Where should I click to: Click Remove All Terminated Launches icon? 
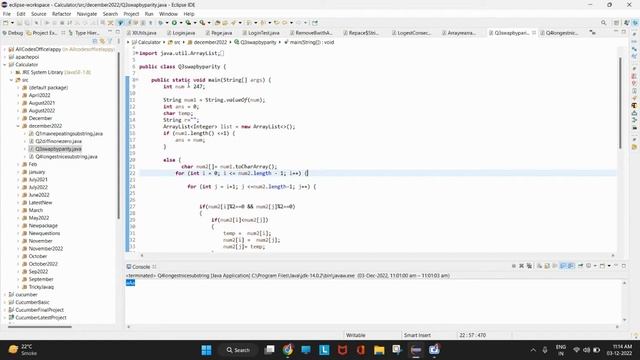[529, 266]
